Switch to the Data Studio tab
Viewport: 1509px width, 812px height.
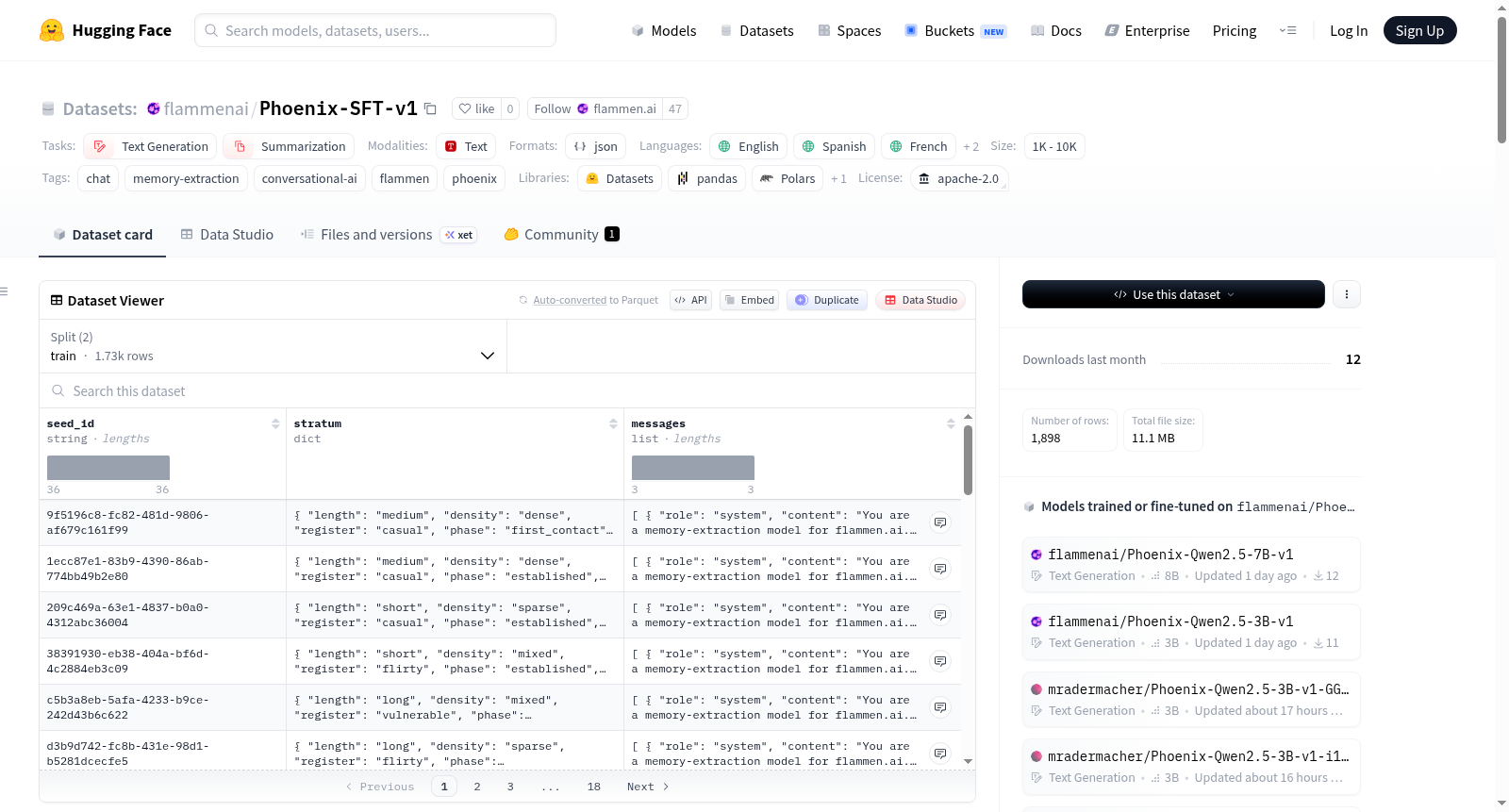click(227, 235)
